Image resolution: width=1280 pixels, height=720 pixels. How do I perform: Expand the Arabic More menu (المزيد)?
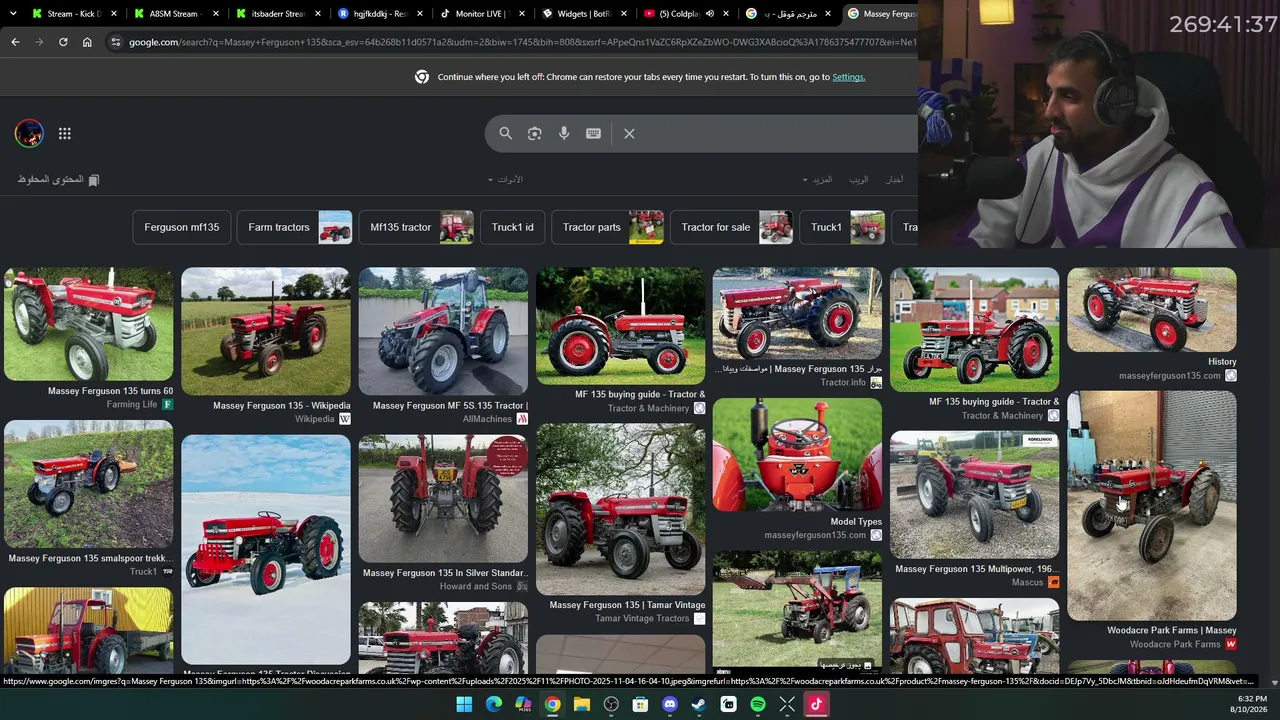[817, 179]
